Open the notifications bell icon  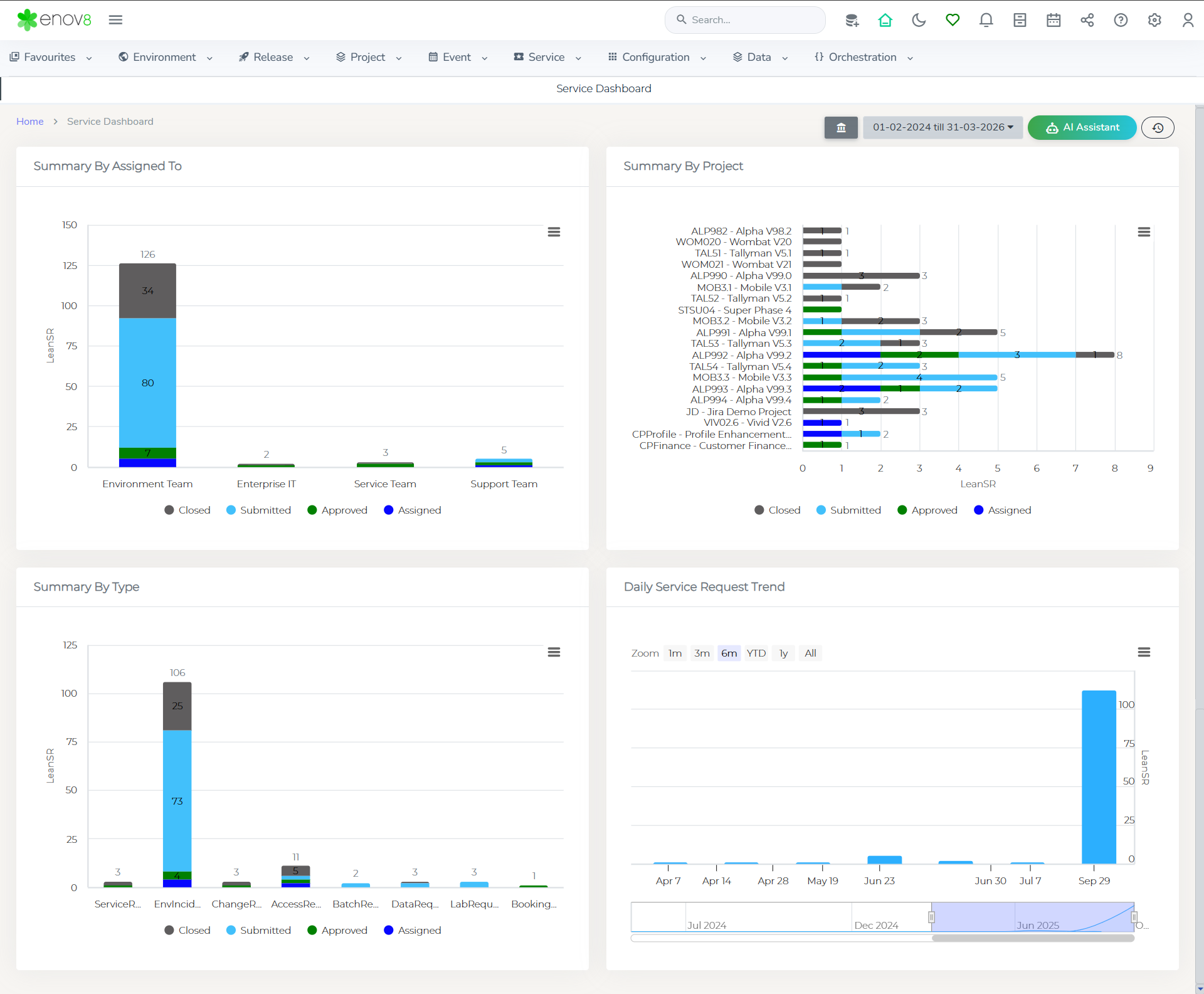tap(986, 20)
